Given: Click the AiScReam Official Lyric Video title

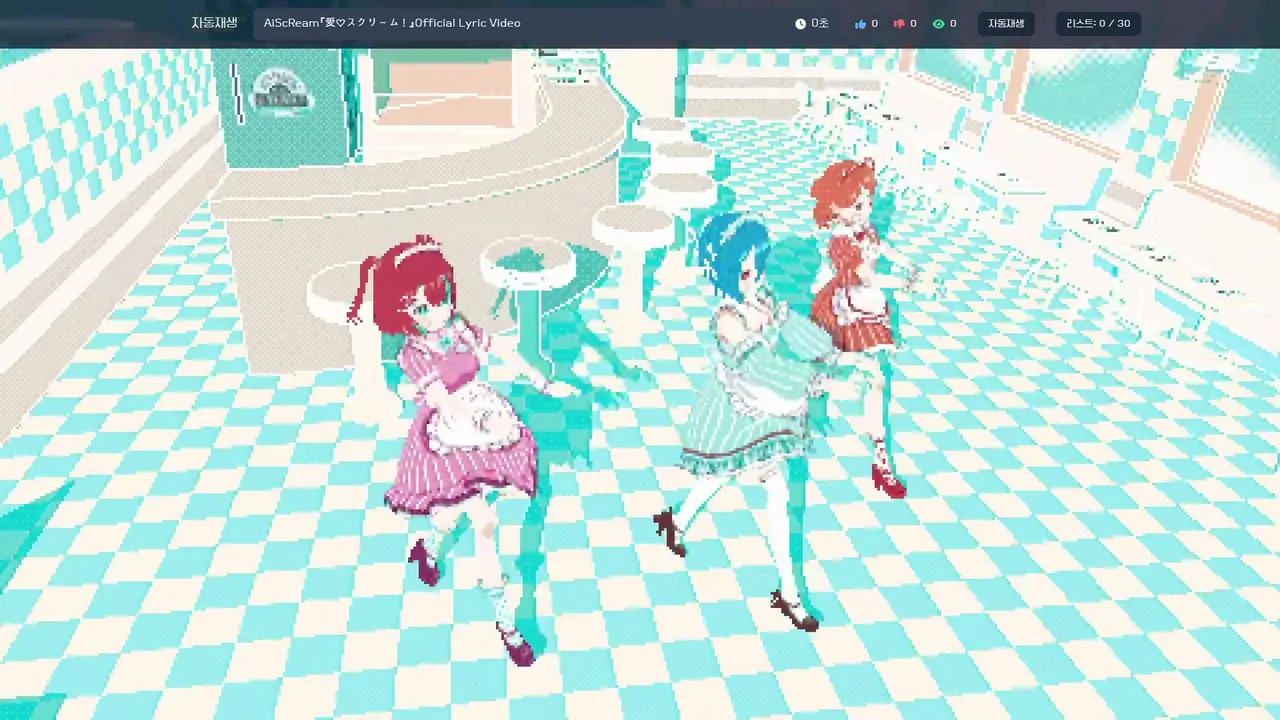Looking at the screenshot, I should point(392,23).
